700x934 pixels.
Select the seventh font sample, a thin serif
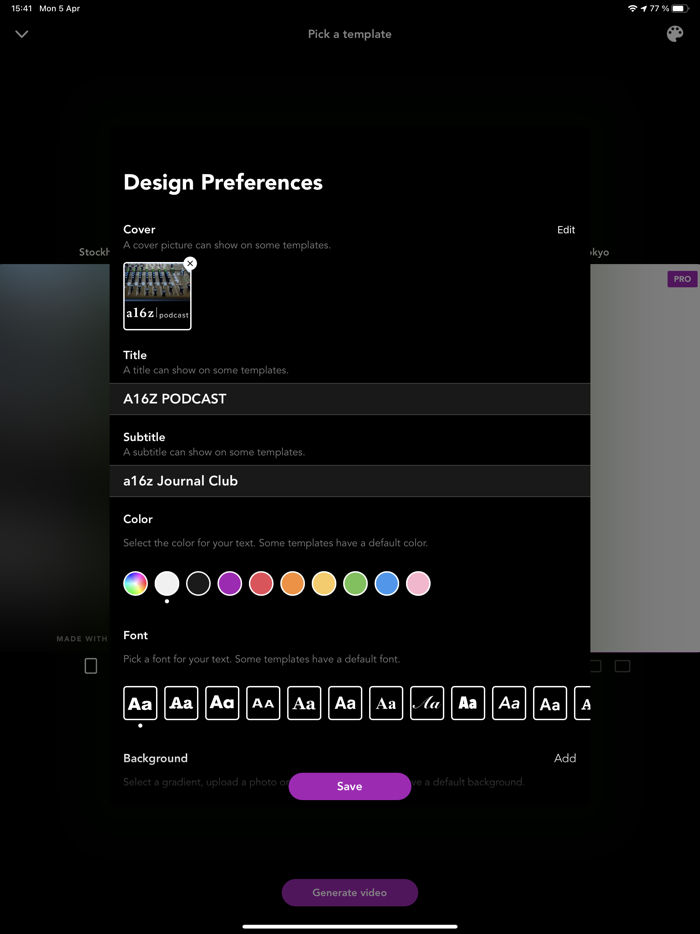click(386, 703)
